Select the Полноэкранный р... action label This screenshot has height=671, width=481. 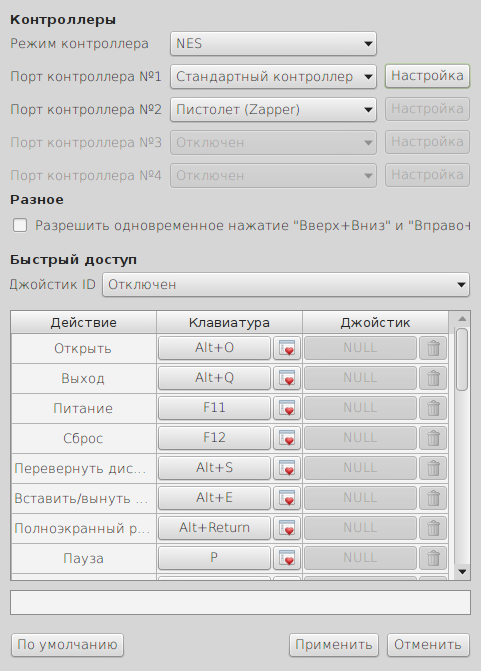pos(82,528)
